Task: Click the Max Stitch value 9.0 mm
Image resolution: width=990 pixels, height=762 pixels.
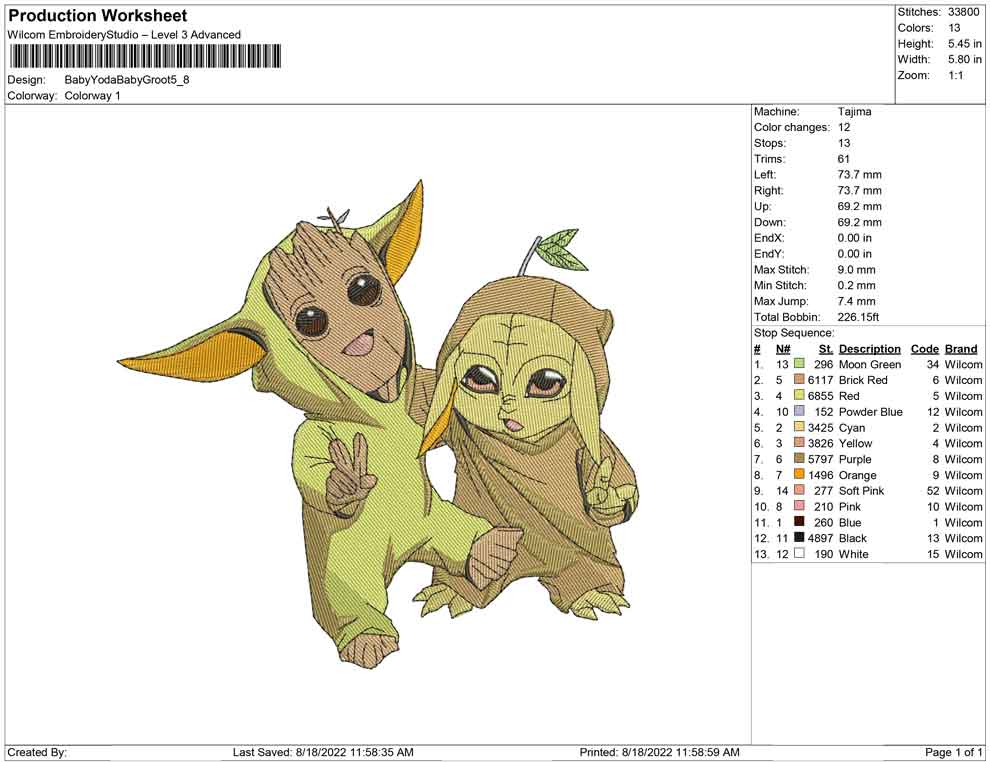Action: tap(856, 270)
